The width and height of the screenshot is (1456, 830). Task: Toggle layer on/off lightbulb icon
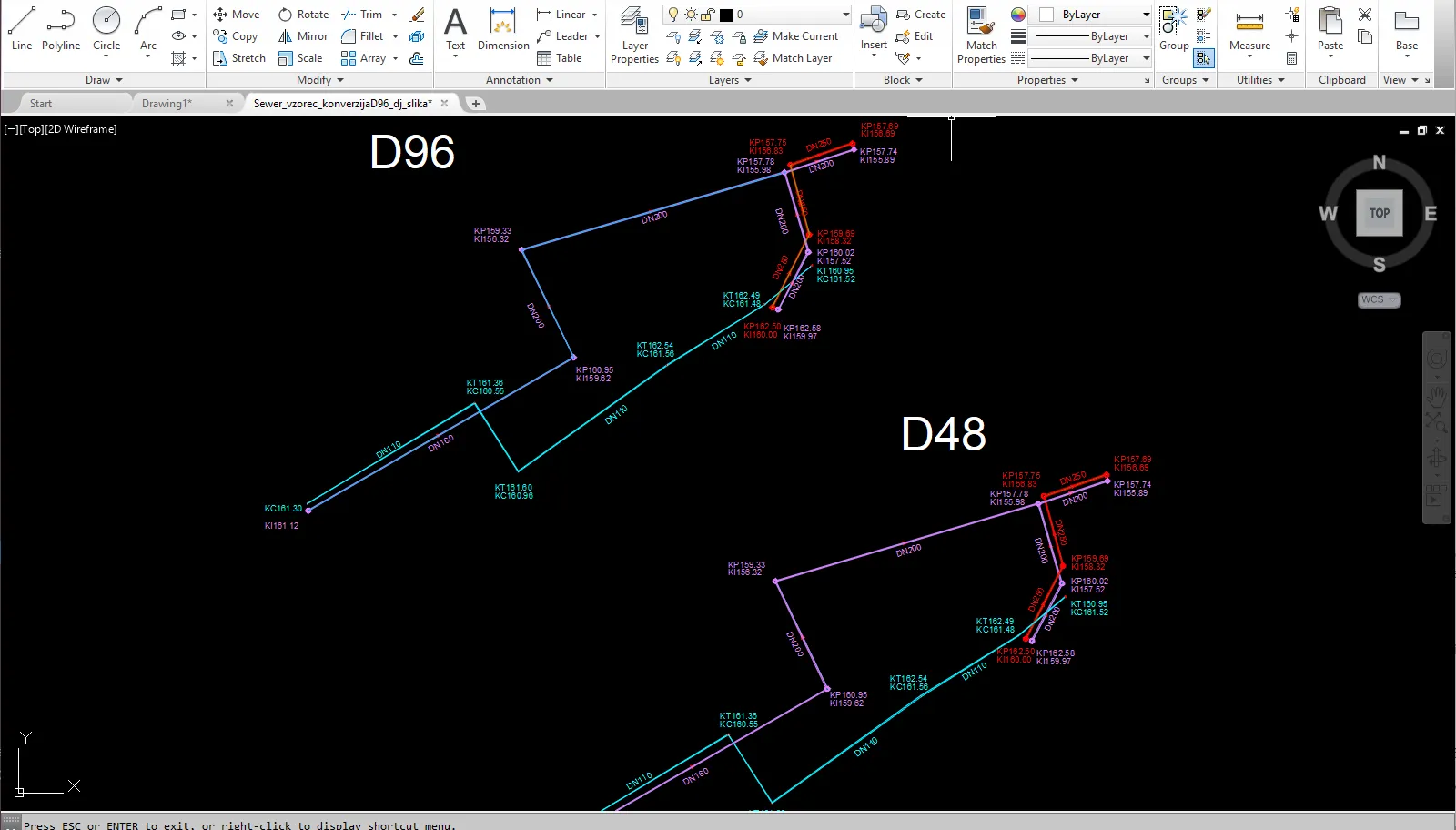tap(673, 15)
